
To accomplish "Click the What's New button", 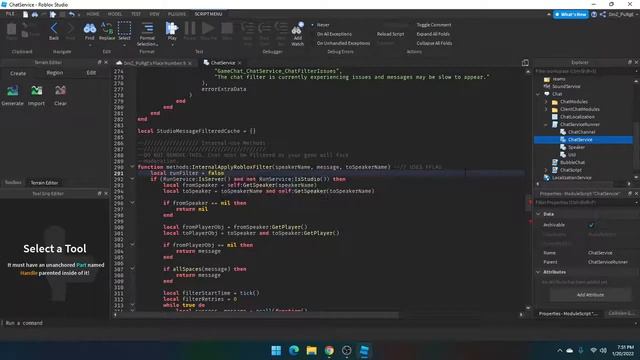I will 571,14.
